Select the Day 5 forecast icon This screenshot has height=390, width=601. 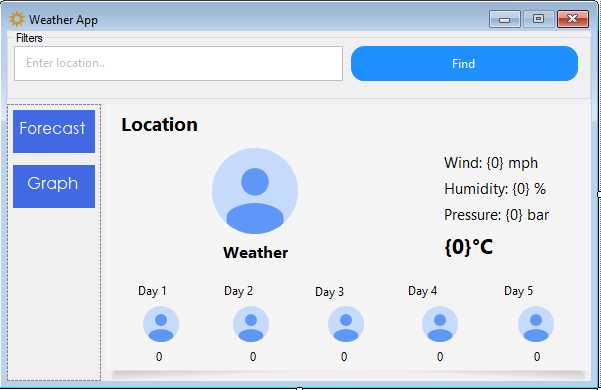coord(536,324)
